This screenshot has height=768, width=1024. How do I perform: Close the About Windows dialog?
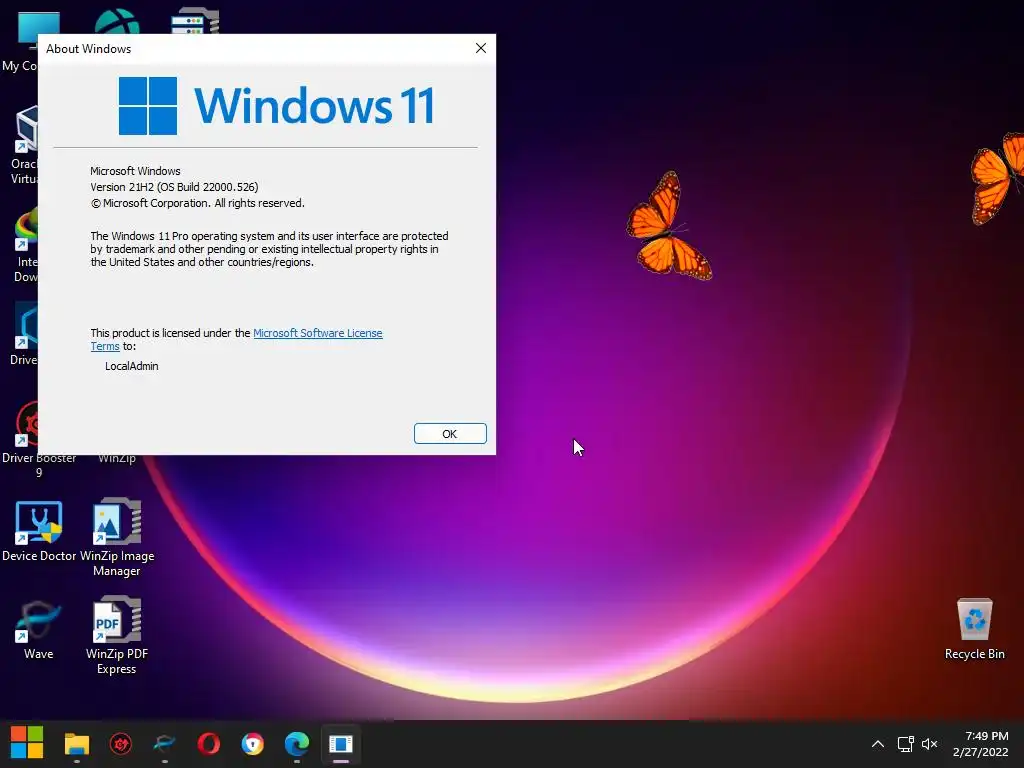pos(481,48)
